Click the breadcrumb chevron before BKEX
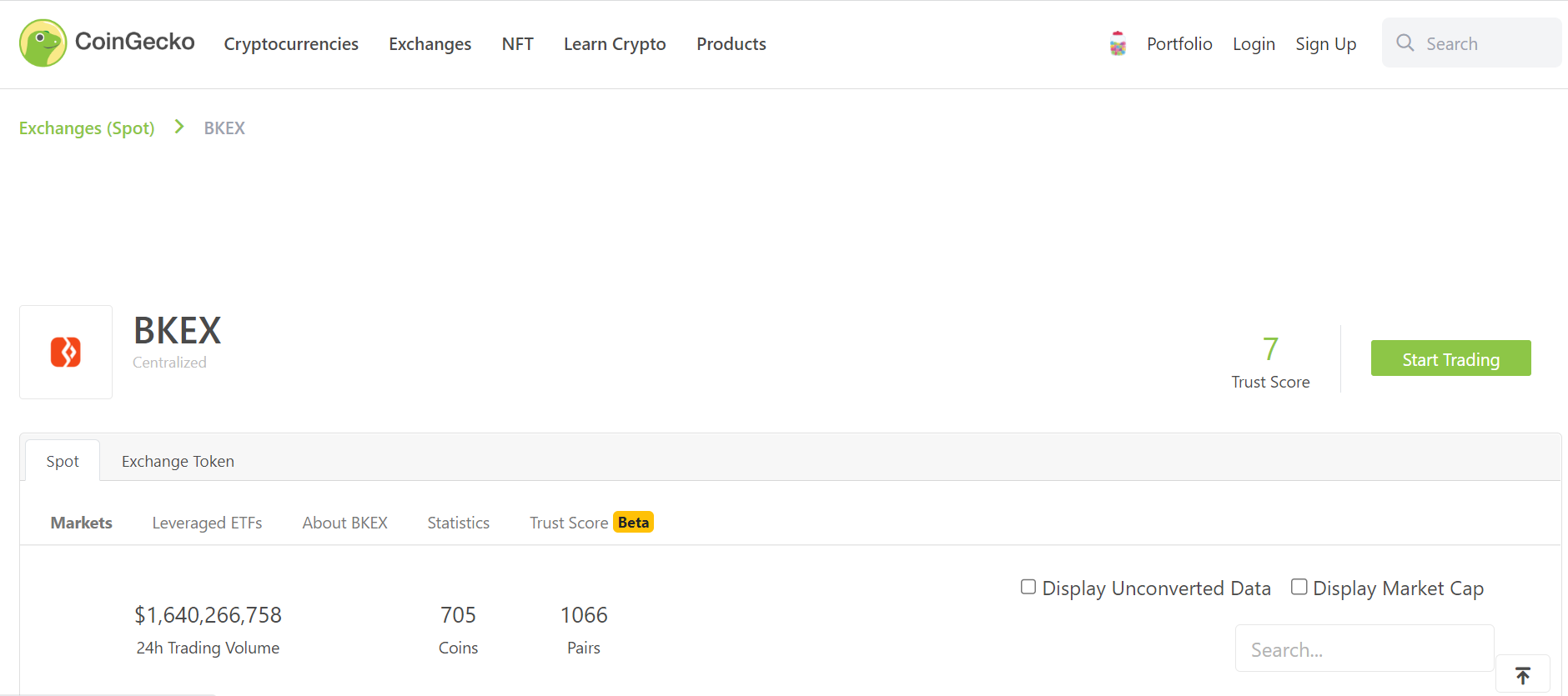This screenshot has height=696, width=1568. tap(179, 127)
